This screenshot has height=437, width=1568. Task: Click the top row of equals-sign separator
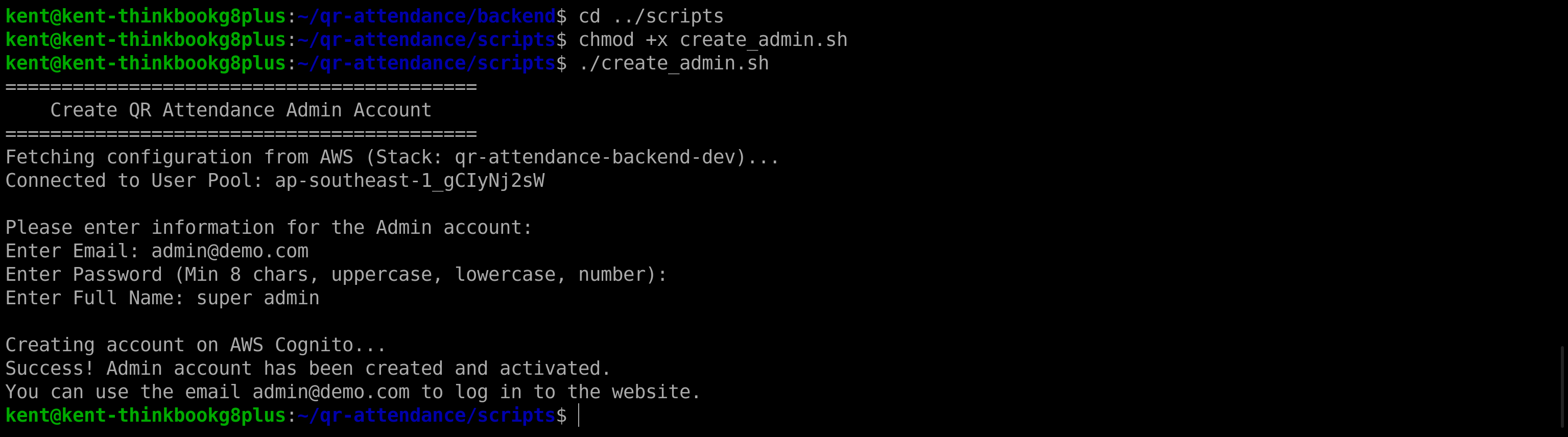241,87
